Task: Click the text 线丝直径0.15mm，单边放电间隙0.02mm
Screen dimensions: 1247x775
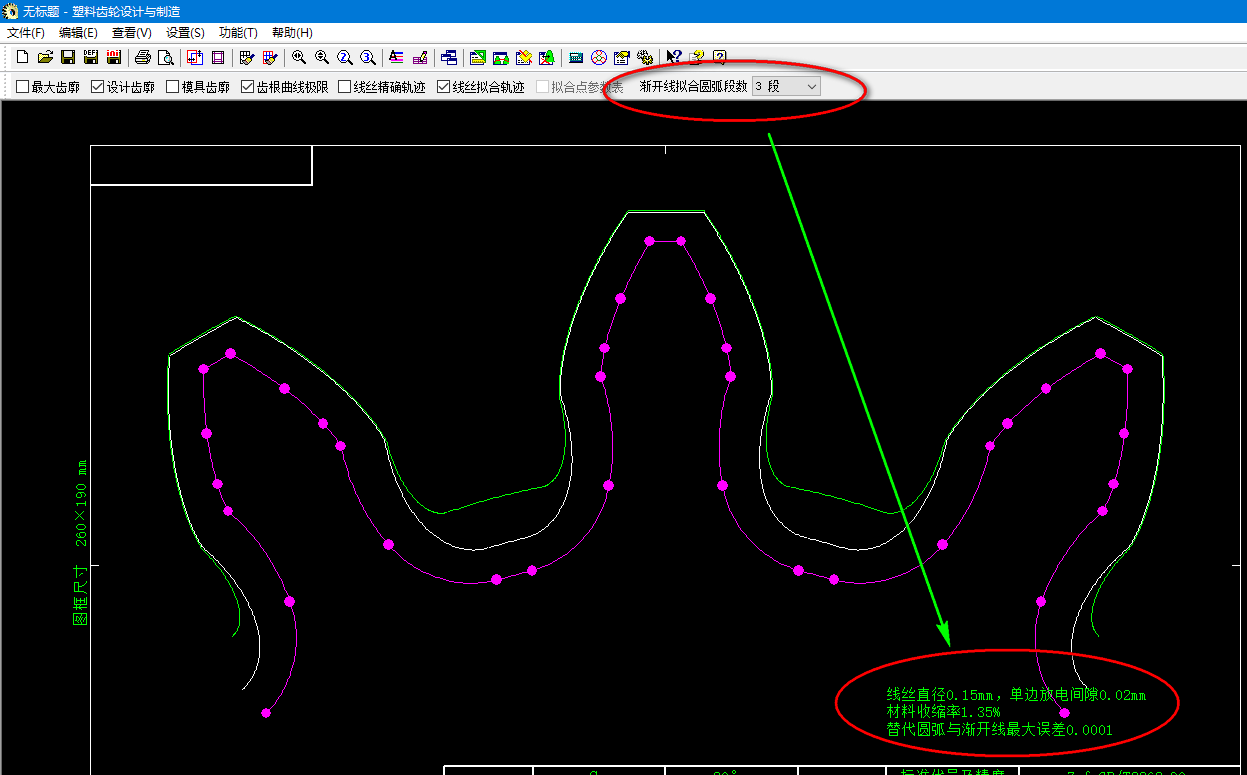Action: pyautogui.click(x=1016, y=694)
